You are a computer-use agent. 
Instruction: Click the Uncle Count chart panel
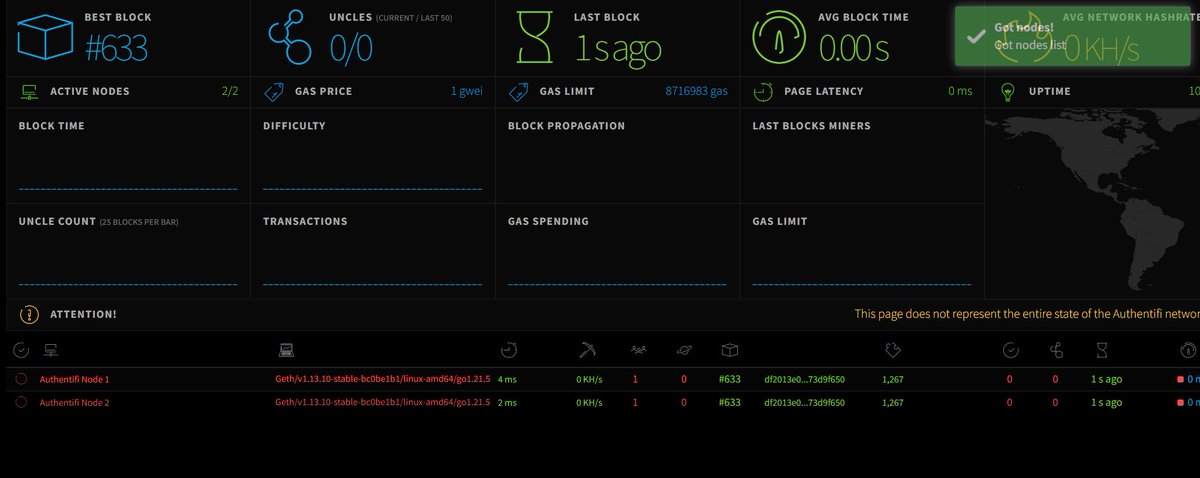click(x=128, y=251)
